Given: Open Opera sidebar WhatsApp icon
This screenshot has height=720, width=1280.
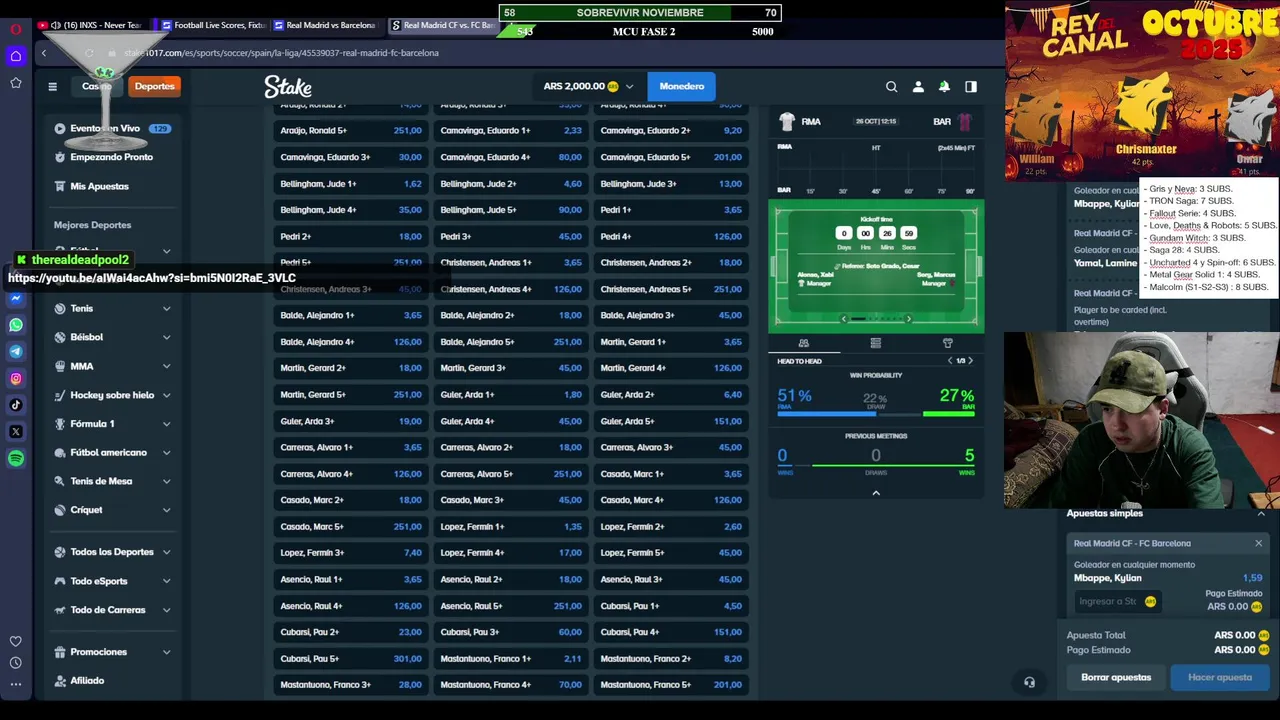Looking at the screenshot, I should [x=16, y=325].
